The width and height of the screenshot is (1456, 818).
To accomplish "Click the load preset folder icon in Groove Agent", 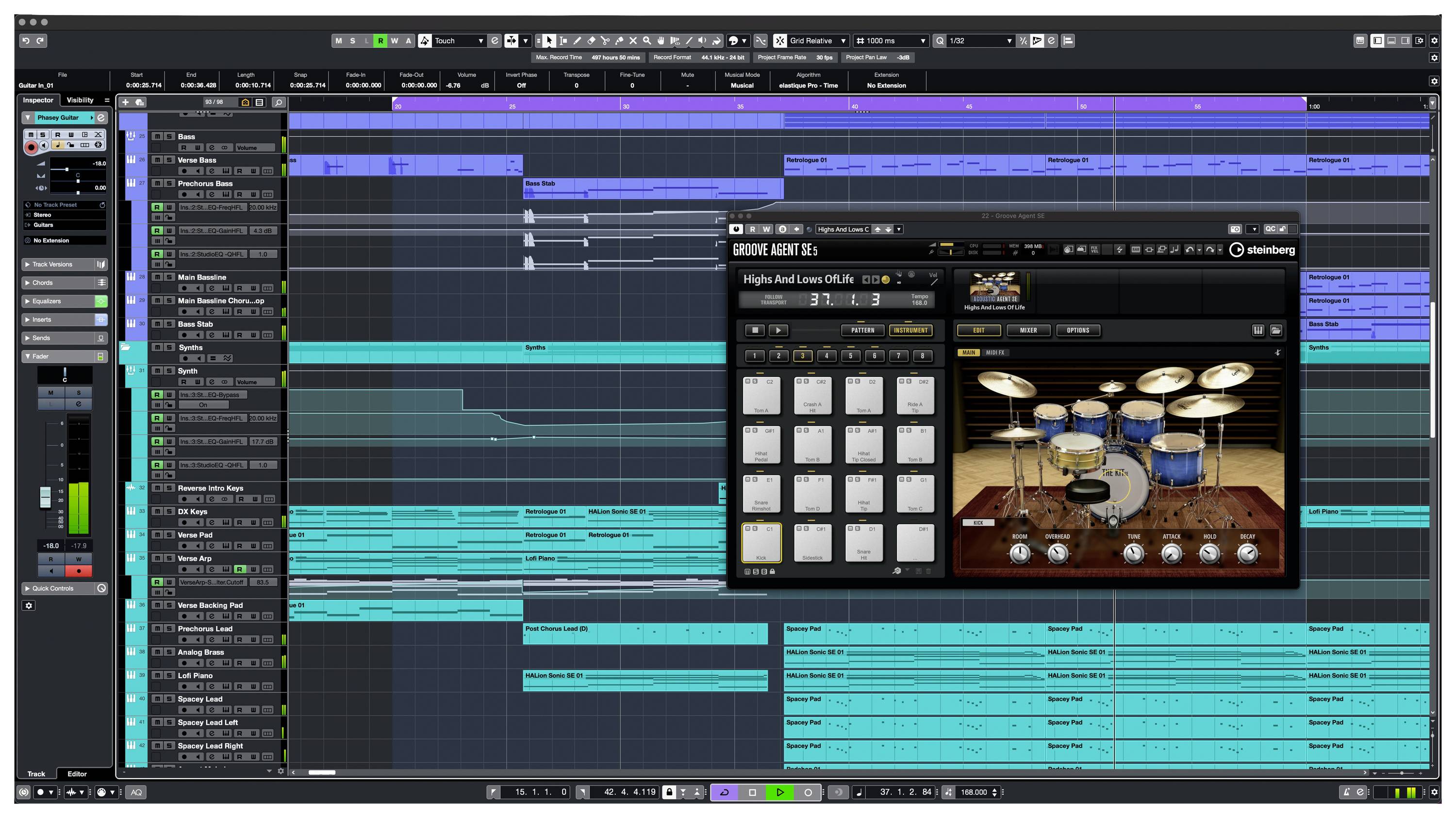I will coord(1276,331).
